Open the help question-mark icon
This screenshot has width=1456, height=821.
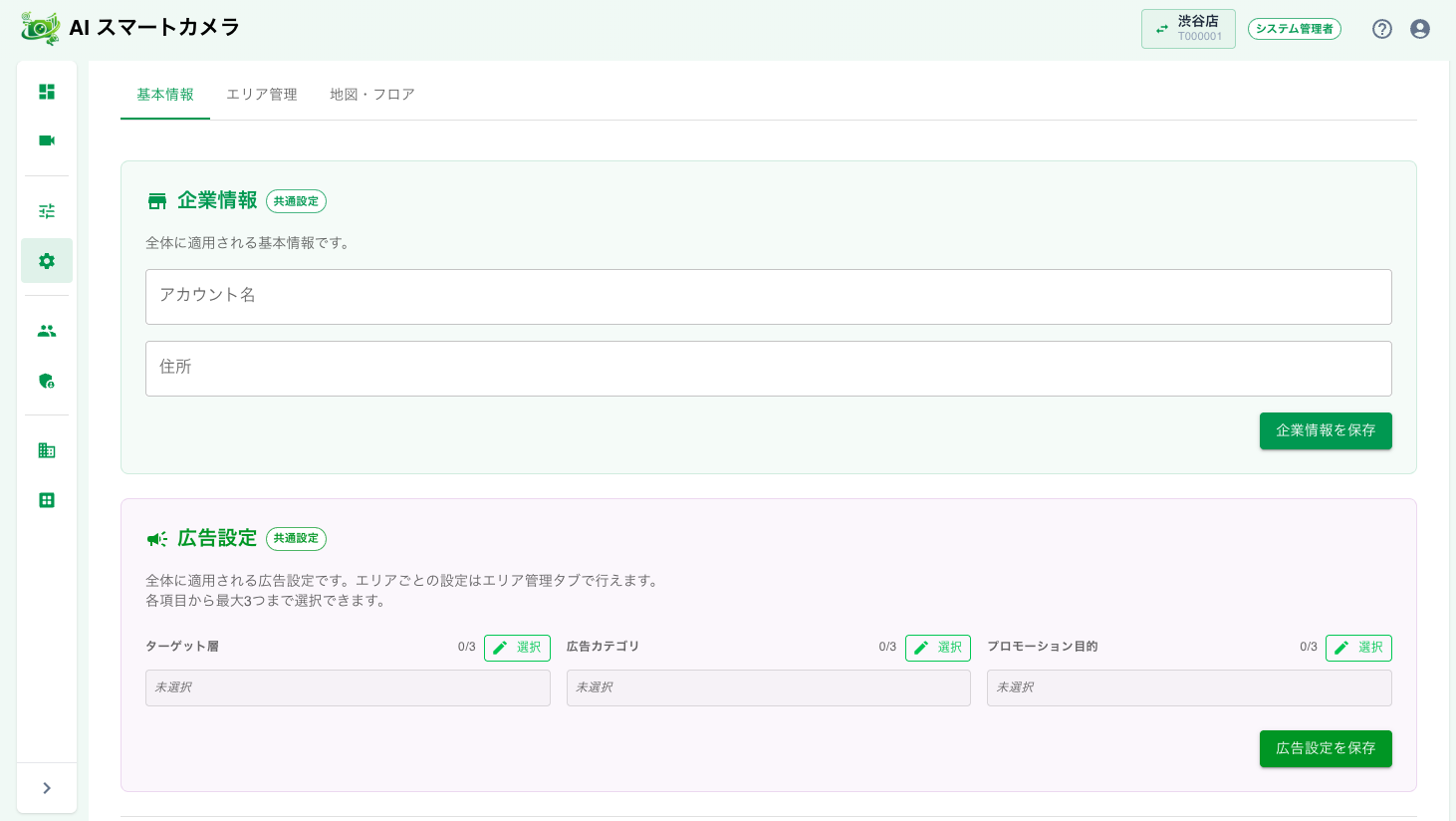(1382, 29)
